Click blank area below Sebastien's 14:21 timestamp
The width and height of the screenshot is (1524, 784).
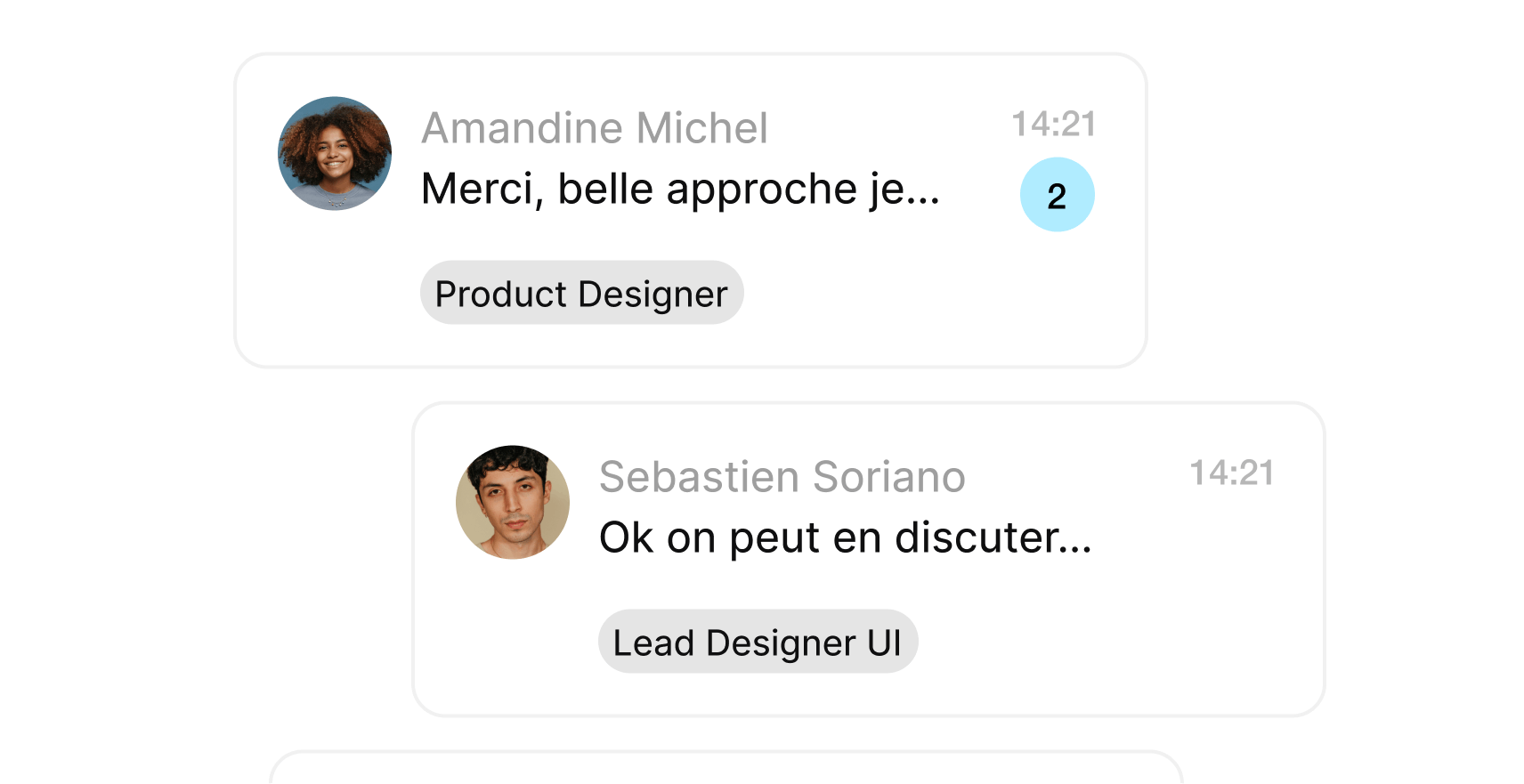click(1232, 570)
